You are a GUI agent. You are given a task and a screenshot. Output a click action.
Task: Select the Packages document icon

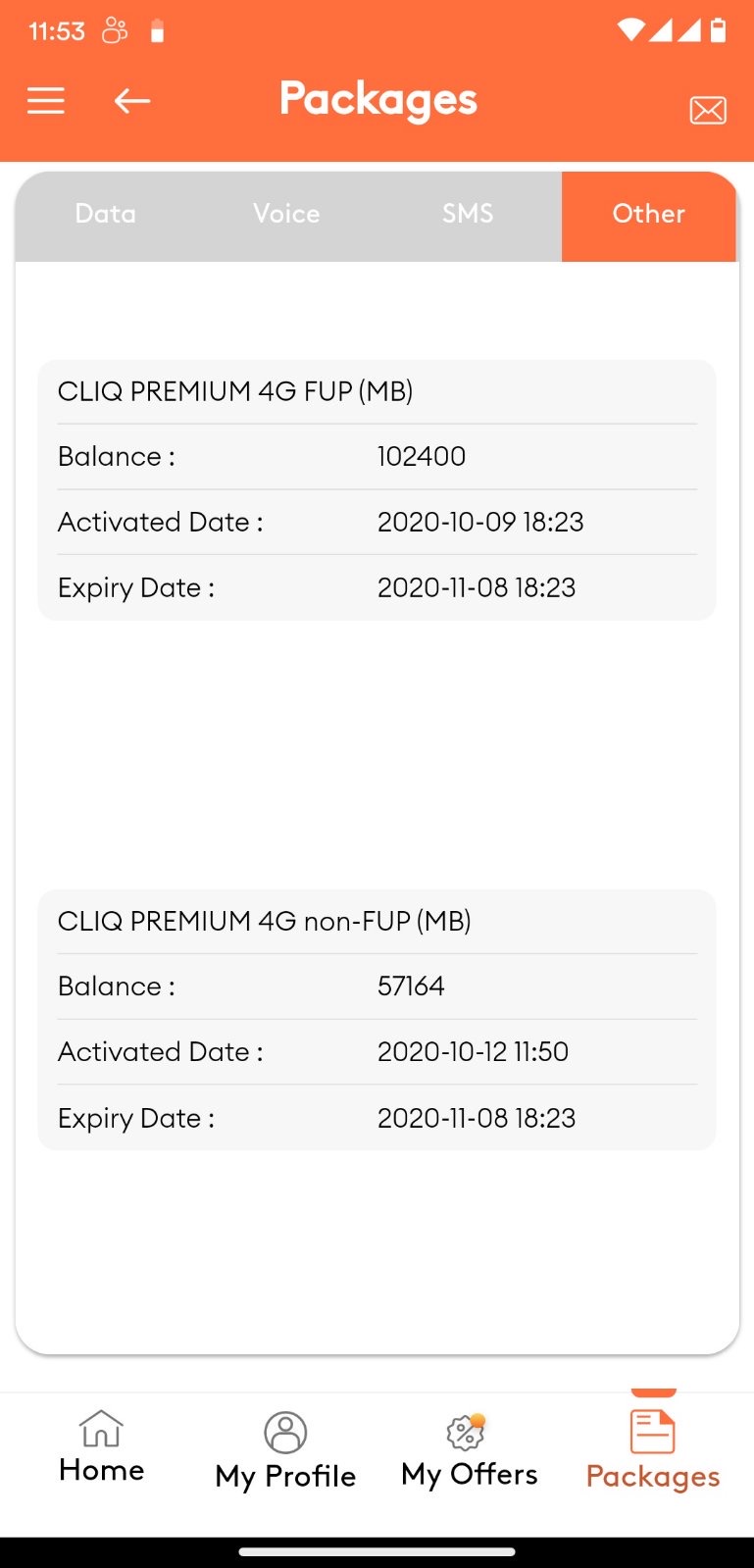(x=652, y=1432)
